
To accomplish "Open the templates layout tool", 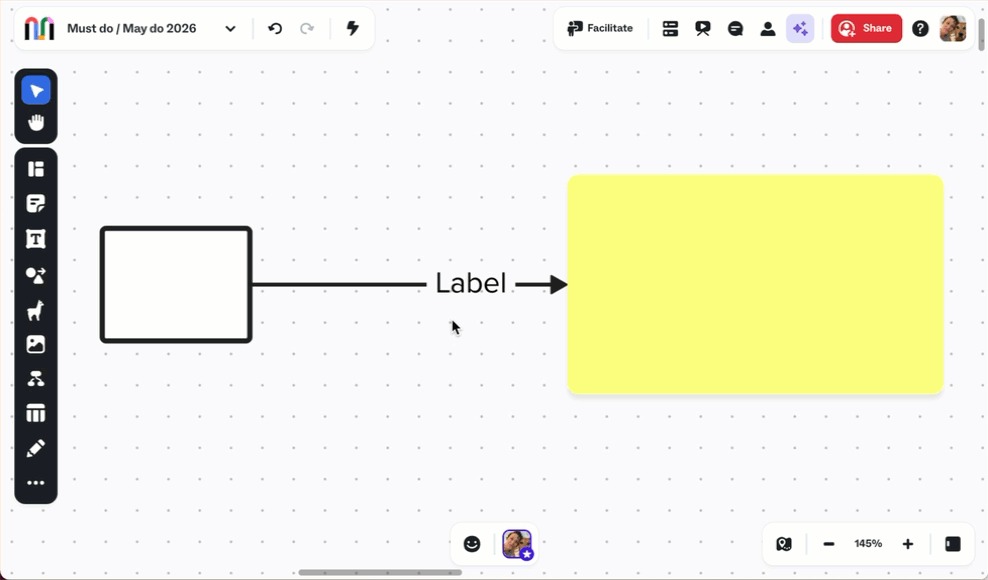I will (36, 169).
